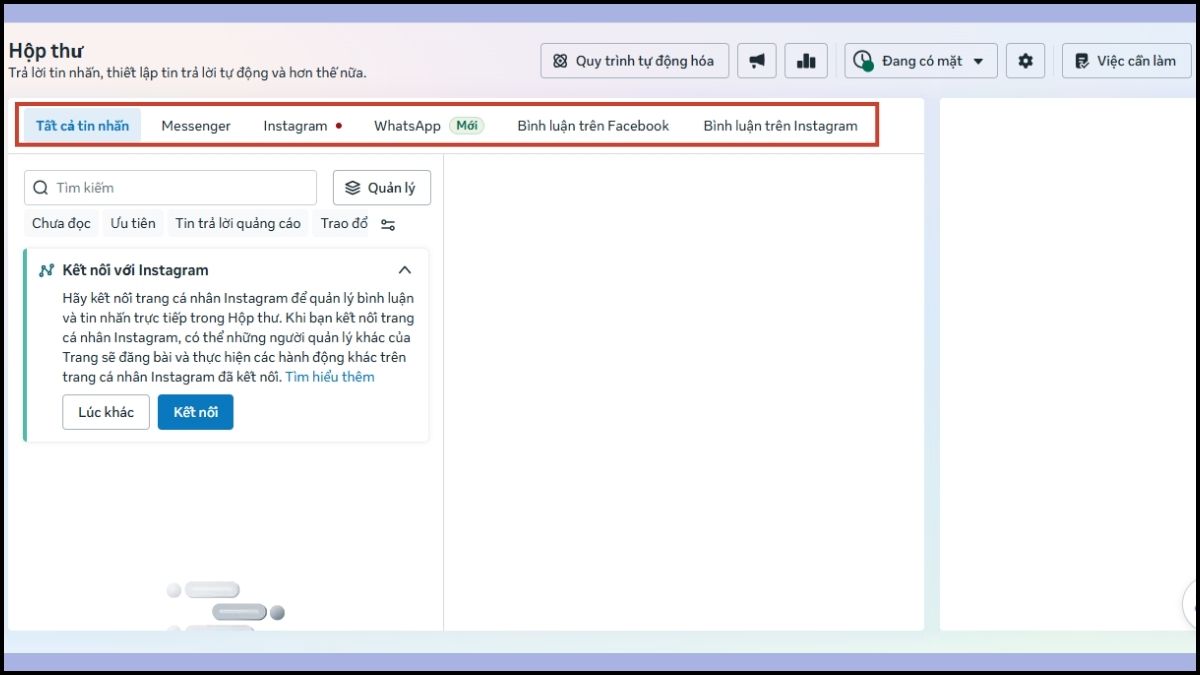Open Bình luận trên Facebook tab

click(x=593, y=126)
